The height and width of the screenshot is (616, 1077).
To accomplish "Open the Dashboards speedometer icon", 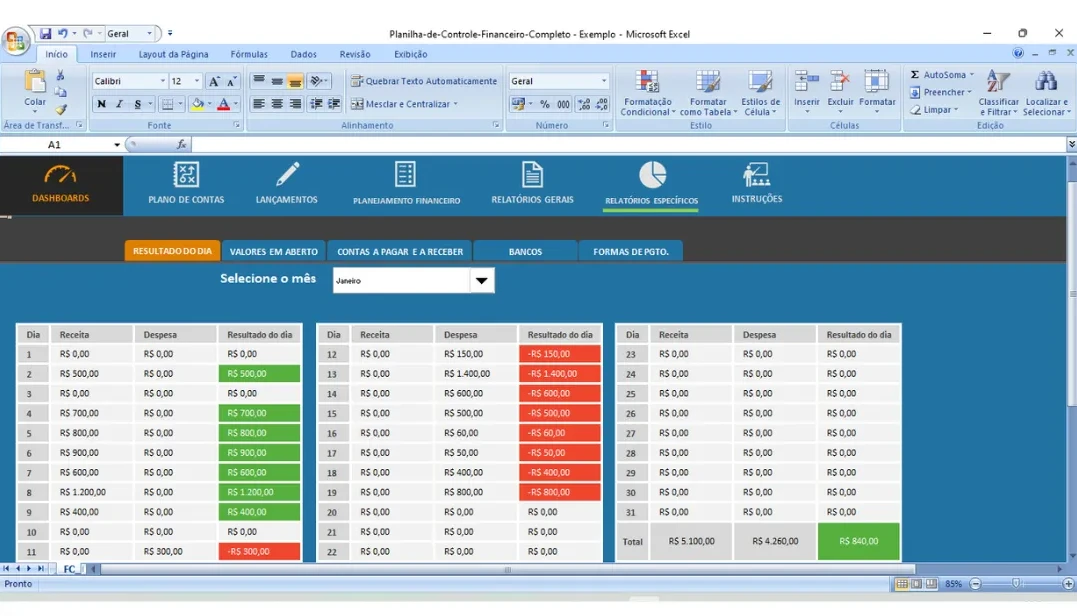I will pyautogui.click(x=60, y=175).
